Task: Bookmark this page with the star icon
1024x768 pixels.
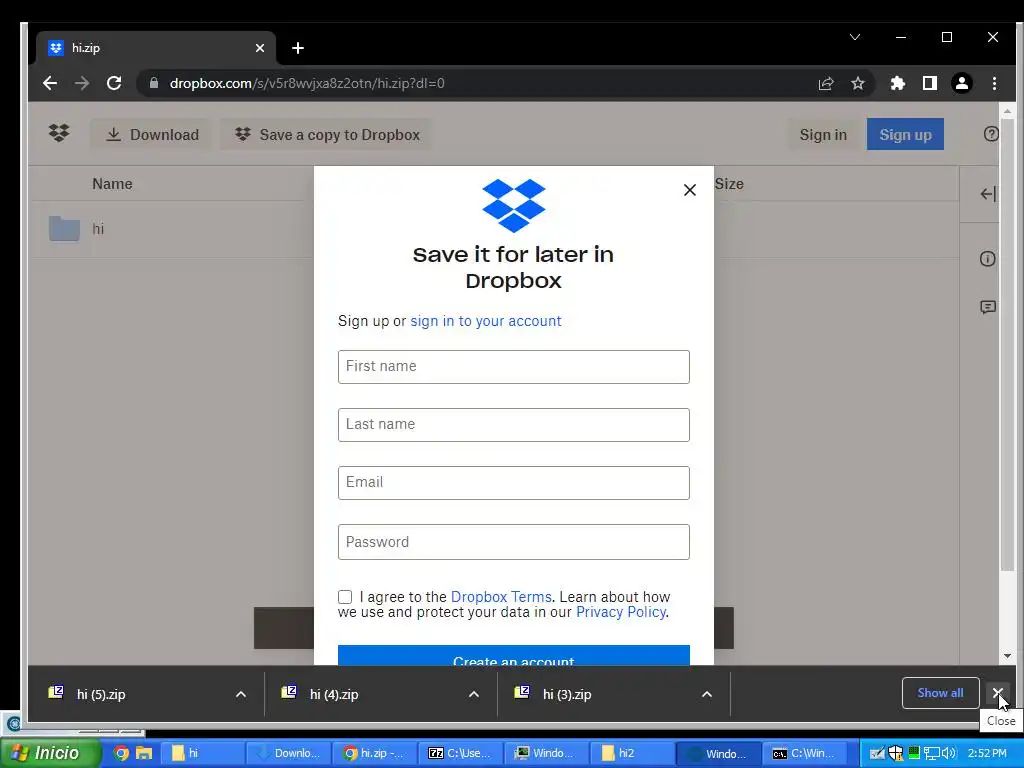Action: point(857,84)
